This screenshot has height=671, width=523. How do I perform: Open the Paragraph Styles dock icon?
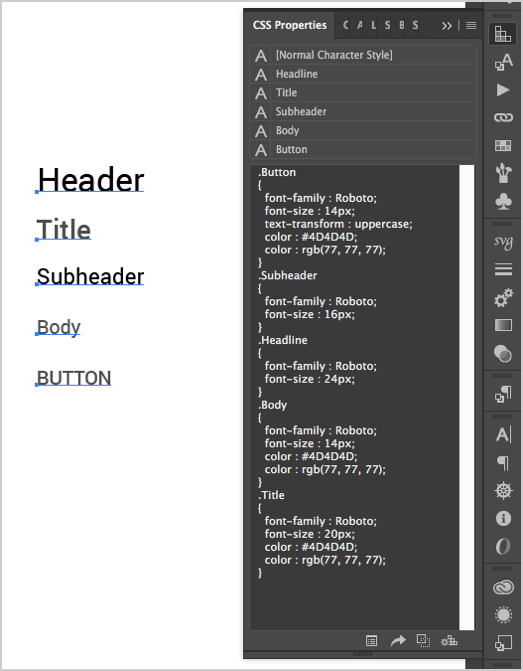click(503, 394)
